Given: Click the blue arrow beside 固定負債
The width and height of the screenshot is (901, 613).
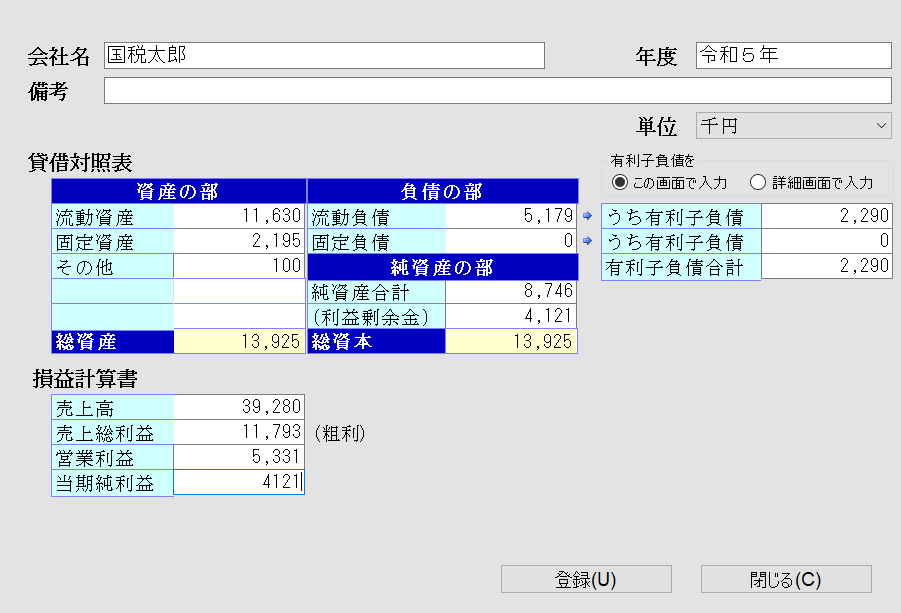Looking at the screenshot, I should tap(586, 240).
